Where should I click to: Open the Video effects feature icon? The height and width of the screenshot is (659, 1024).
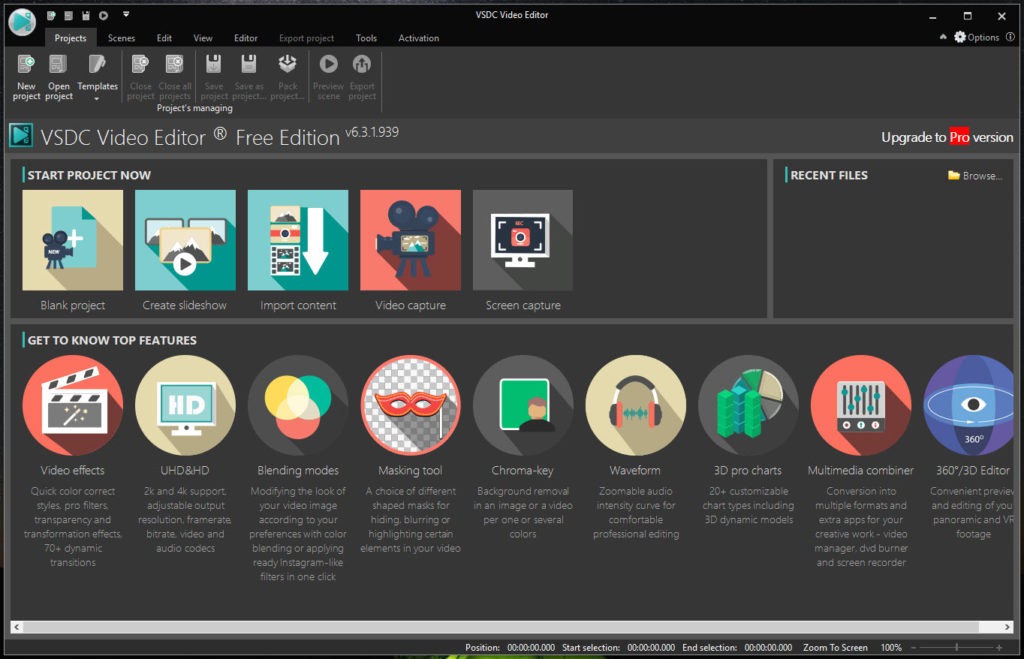72,405
